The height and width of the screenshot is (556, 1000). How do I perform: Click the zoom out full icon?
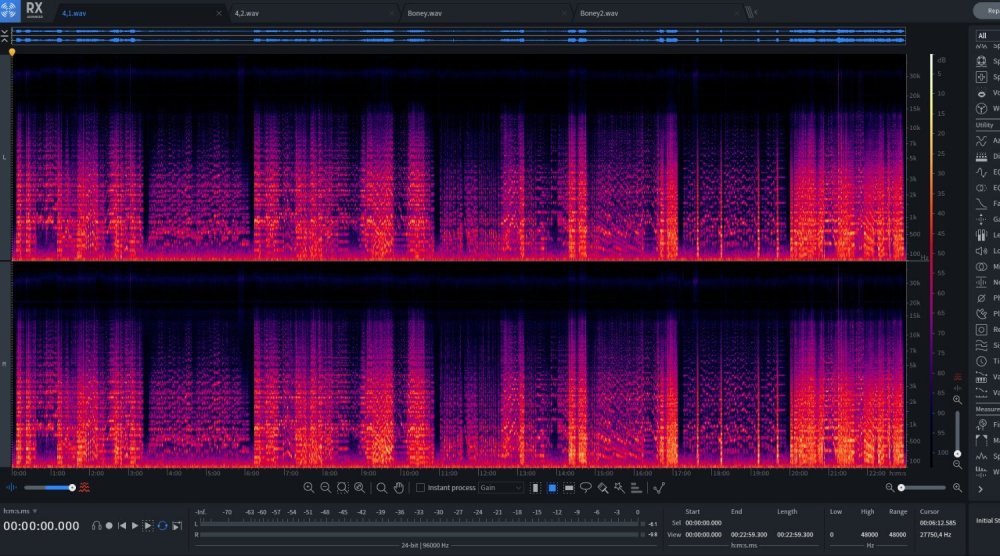point(360,488)
